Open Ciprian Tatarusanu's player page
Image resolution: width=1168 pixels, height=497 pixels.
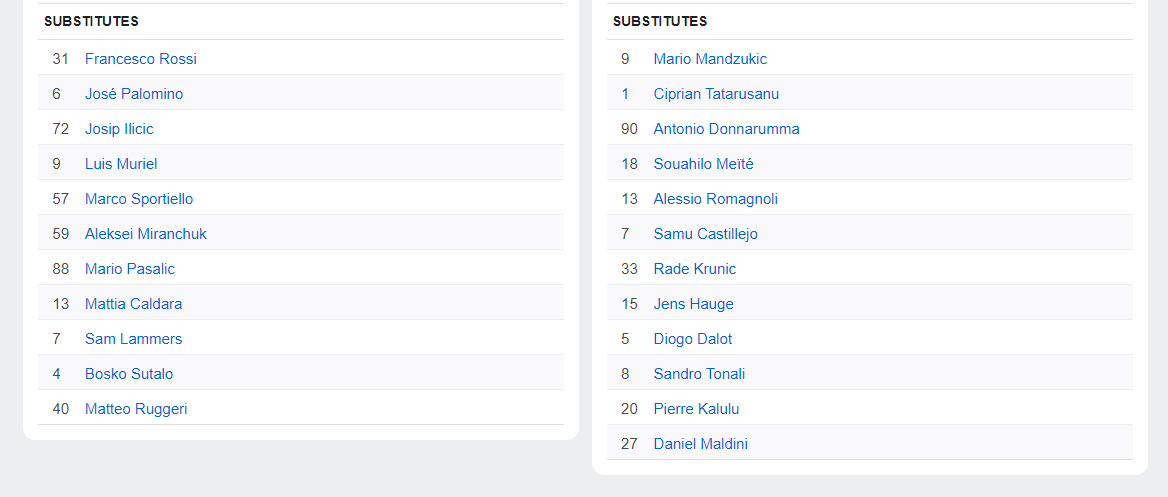716,94
